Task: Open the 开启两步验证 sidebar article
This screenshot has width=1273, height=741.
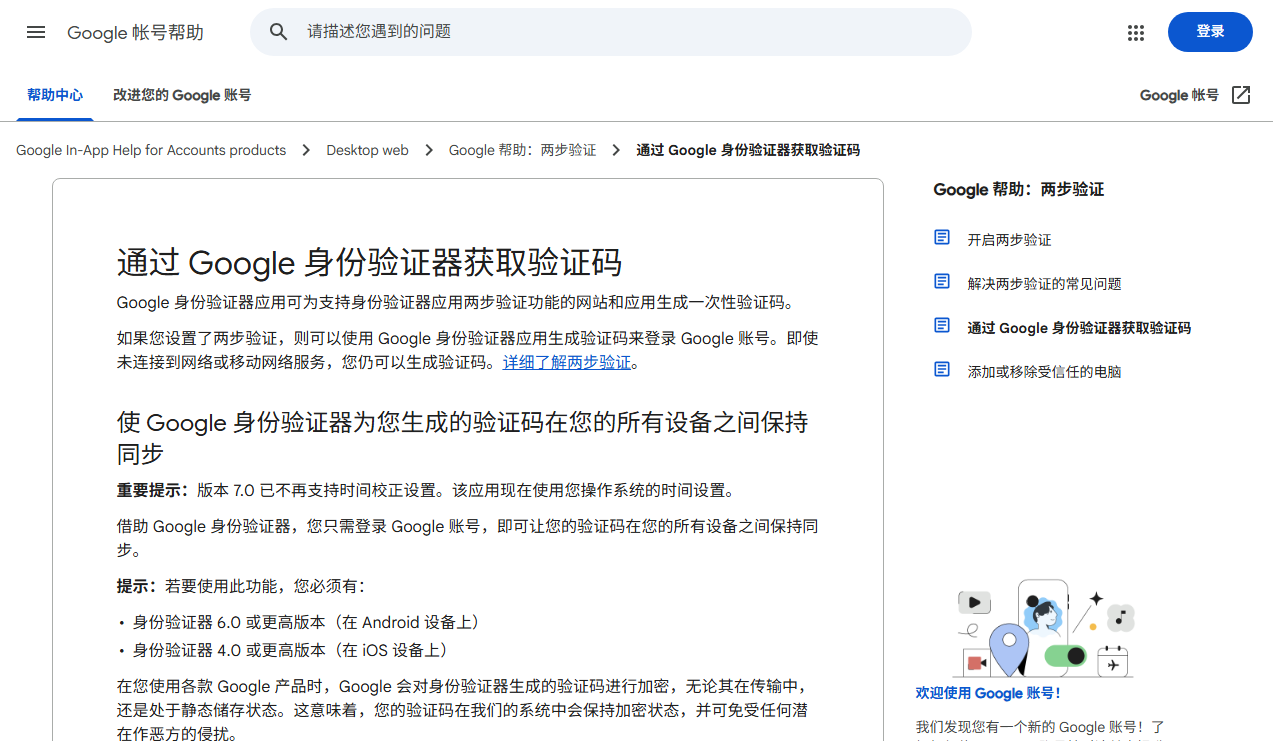Action: pyautogui.click(x=1009, y=240)
